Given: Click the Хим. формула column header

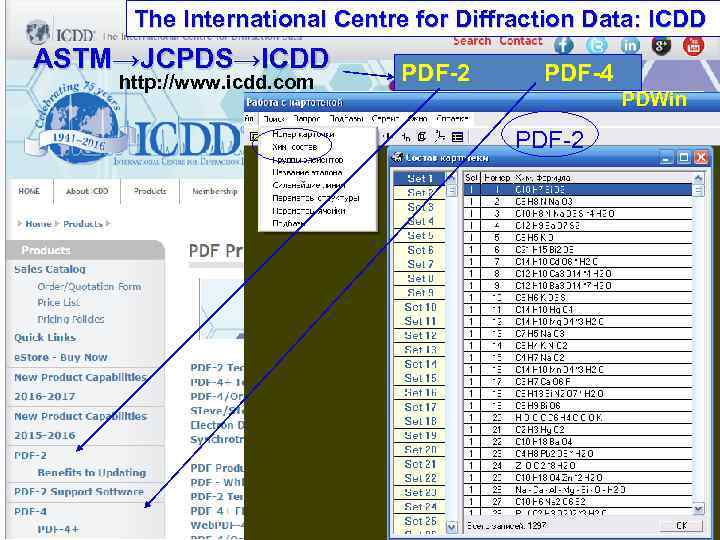Looking at the screenshot, I should point(602,178).
